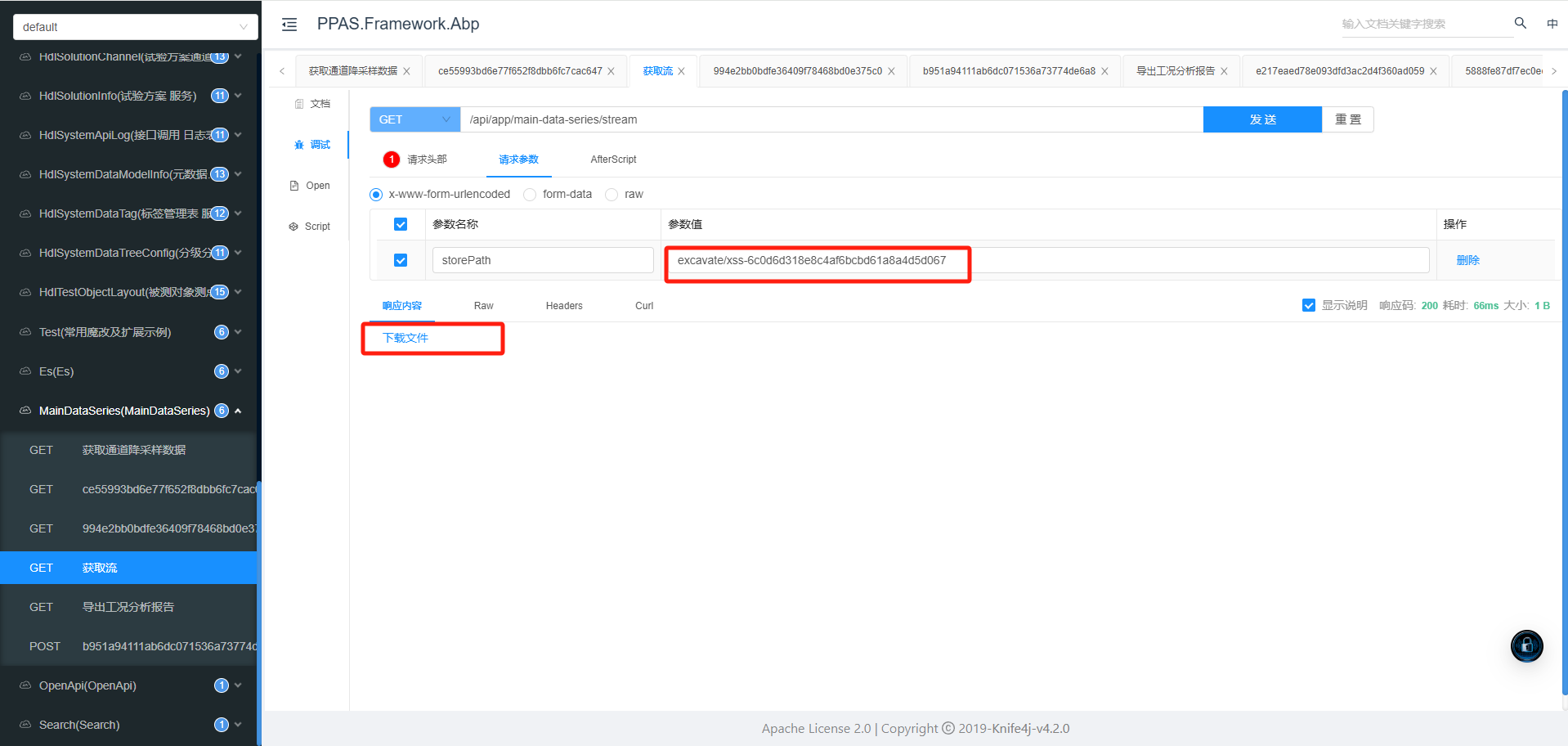This screenshot has width=1568, height=746.
Task: Click the floating lock button icon
Action: (1525, 645)
